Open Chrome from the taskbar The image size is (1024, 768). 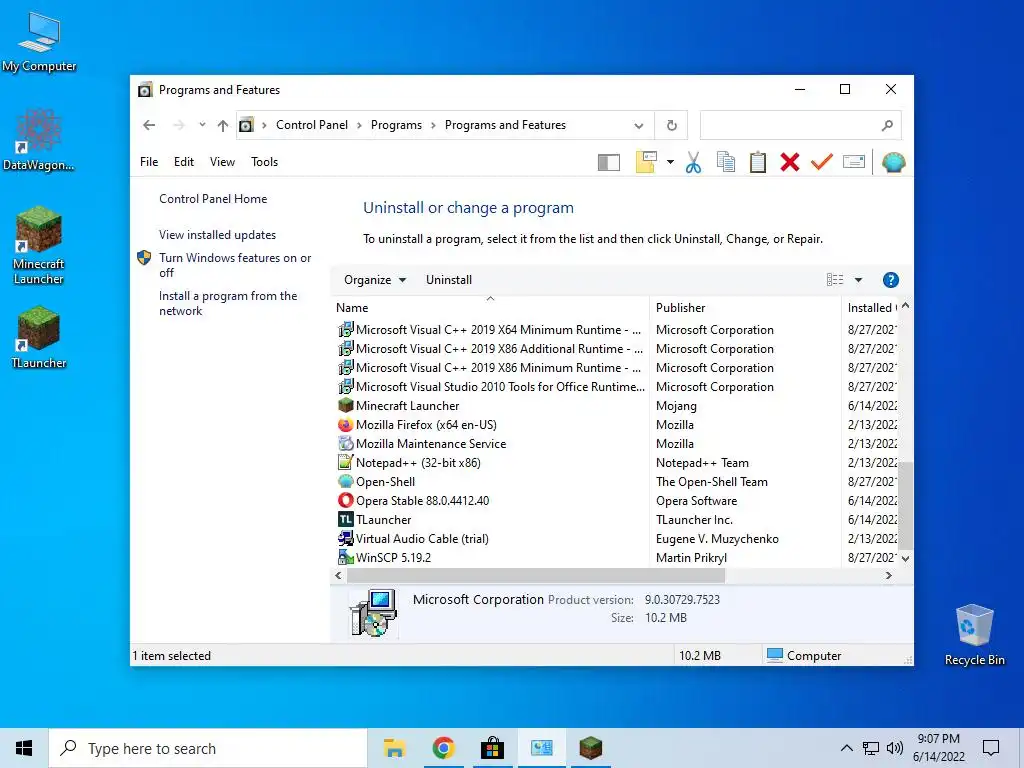click(443, 748)
